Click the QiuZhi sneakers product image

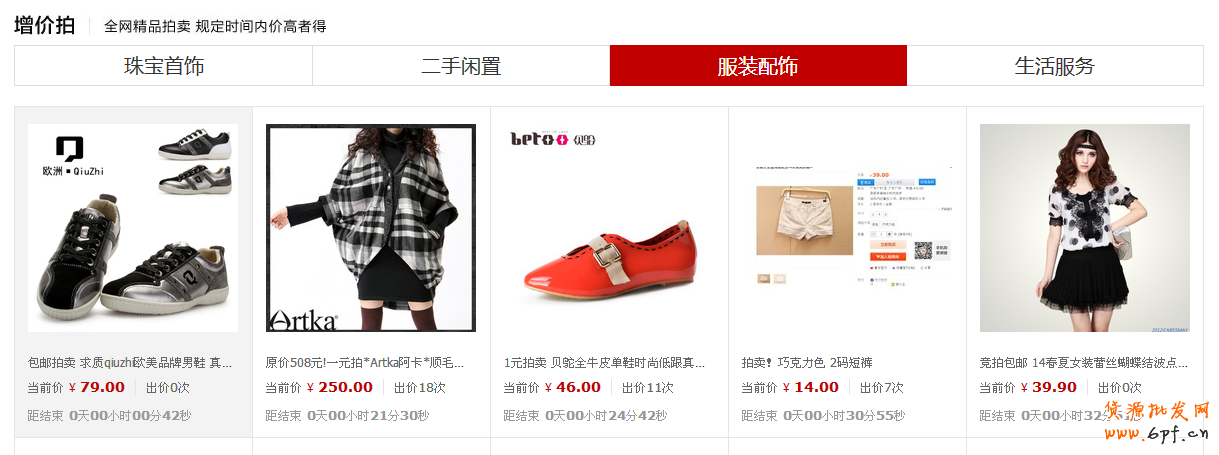click(133, 228)
